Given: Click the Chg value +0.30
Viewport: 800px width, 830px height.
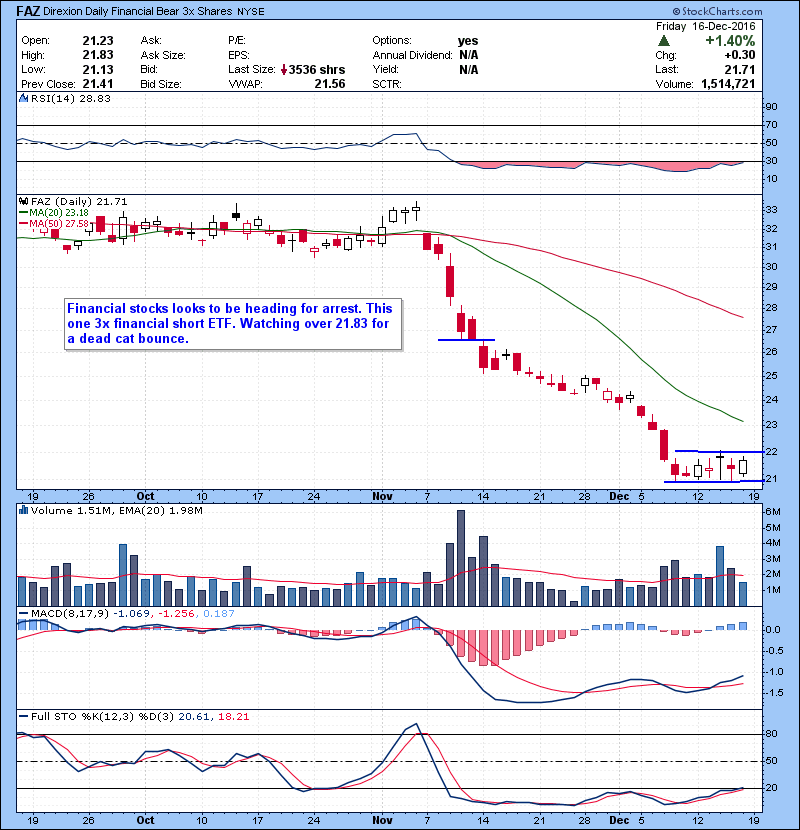Looking at the screenshot, I should [x=740, y=55].
